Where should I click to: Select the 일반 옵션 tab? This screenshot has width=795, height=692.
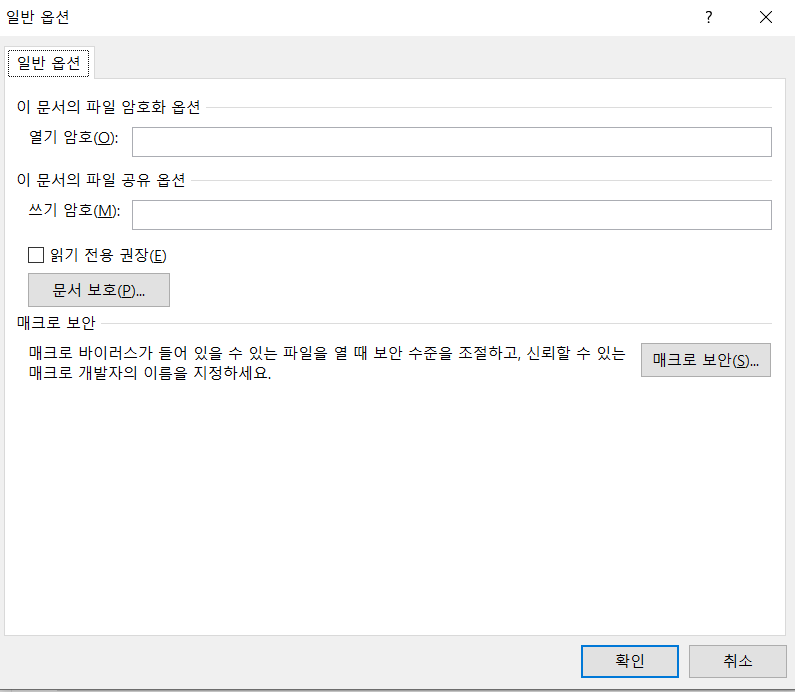(49, 63)
